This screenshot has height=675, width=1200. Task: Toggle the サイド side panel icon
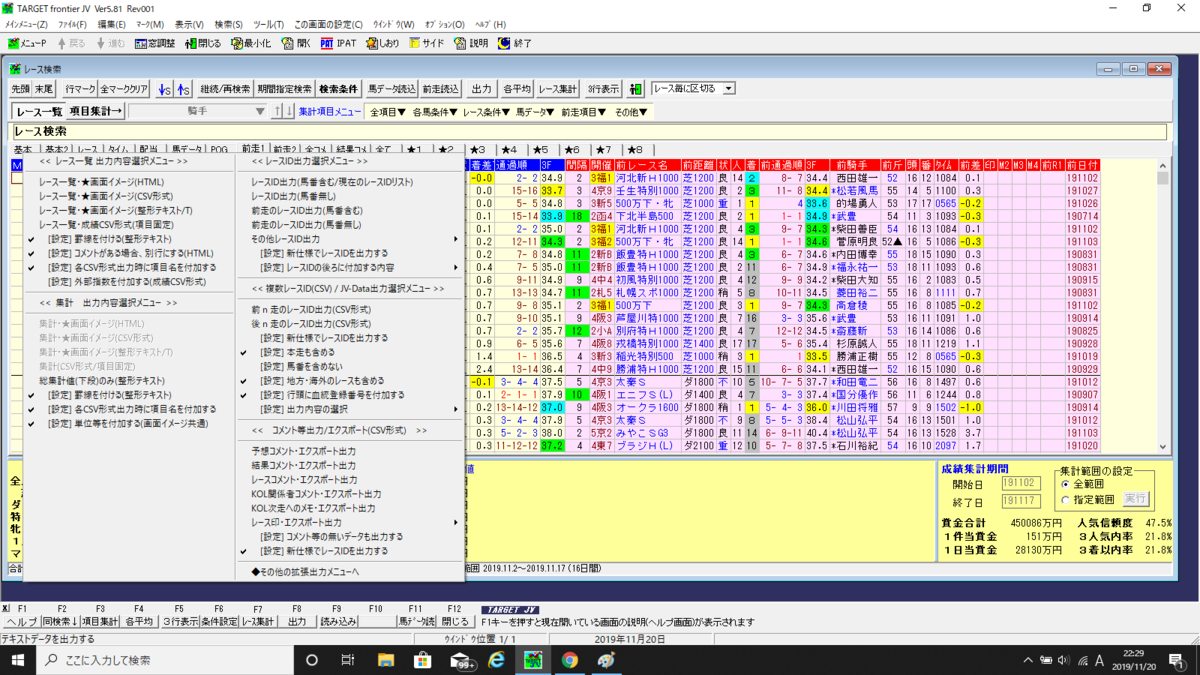425,44
